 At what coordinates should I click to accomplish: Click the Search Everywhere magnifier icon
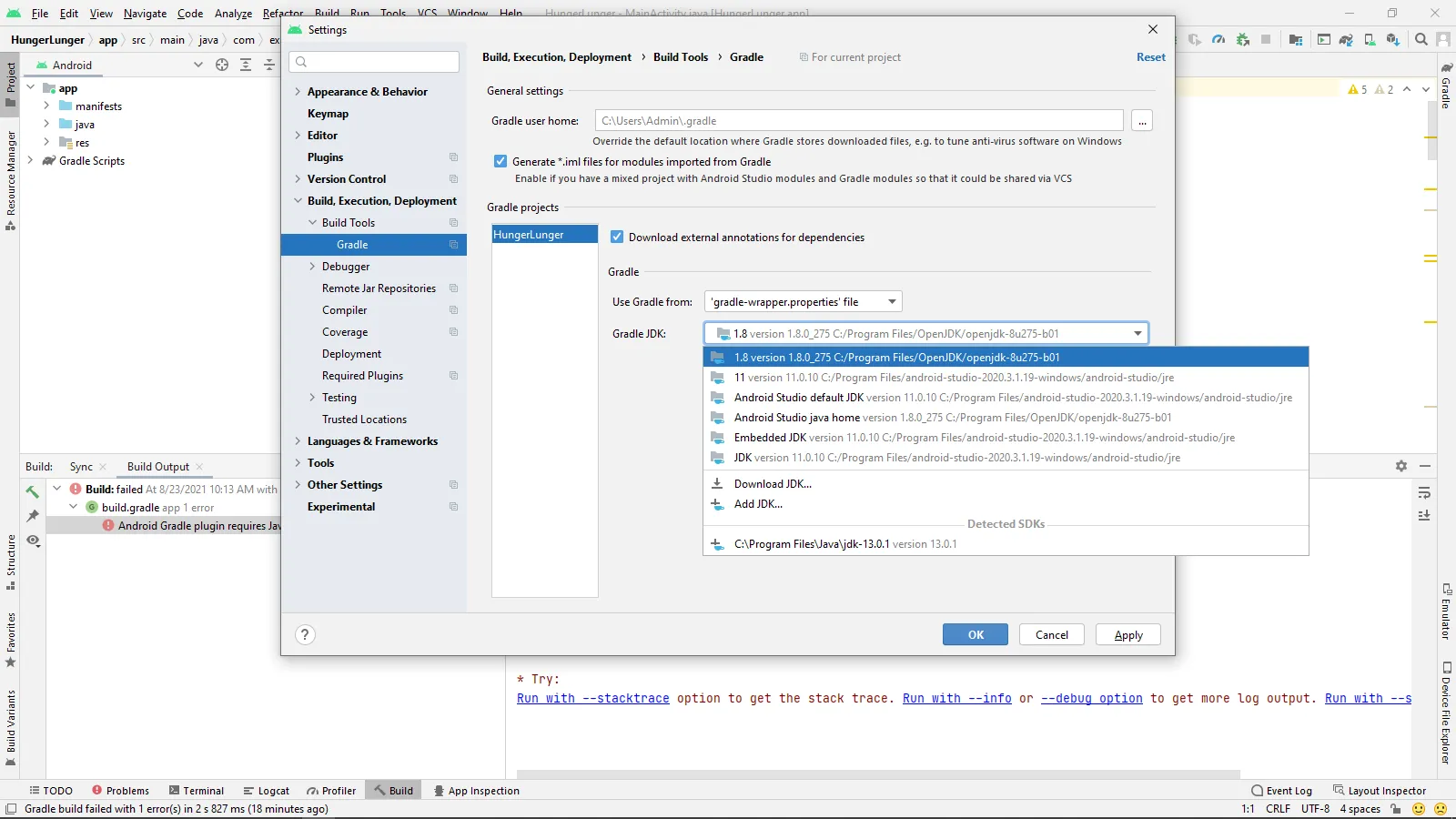click(x=1421, y=40)
